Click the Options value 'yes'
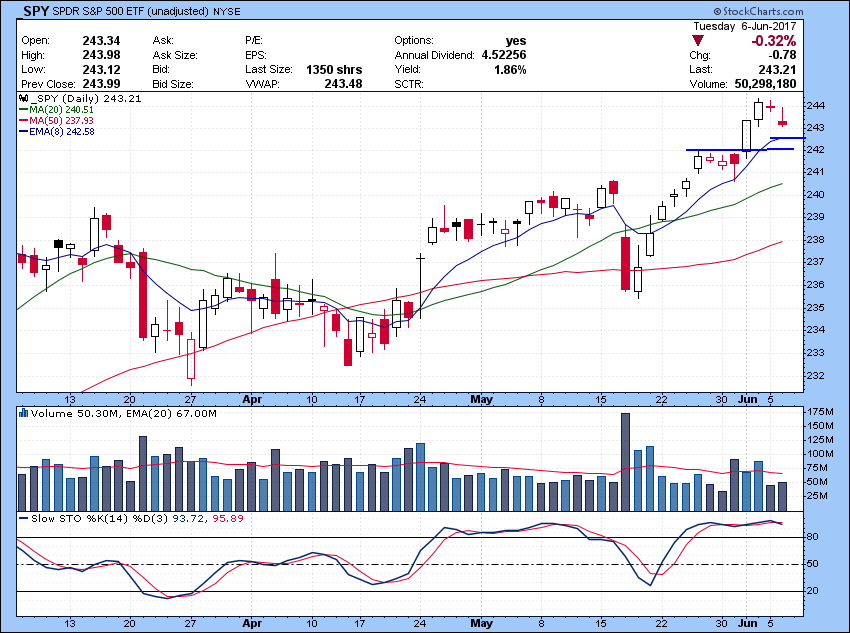Screen dimensions: 850x633 tap(516, 41)
